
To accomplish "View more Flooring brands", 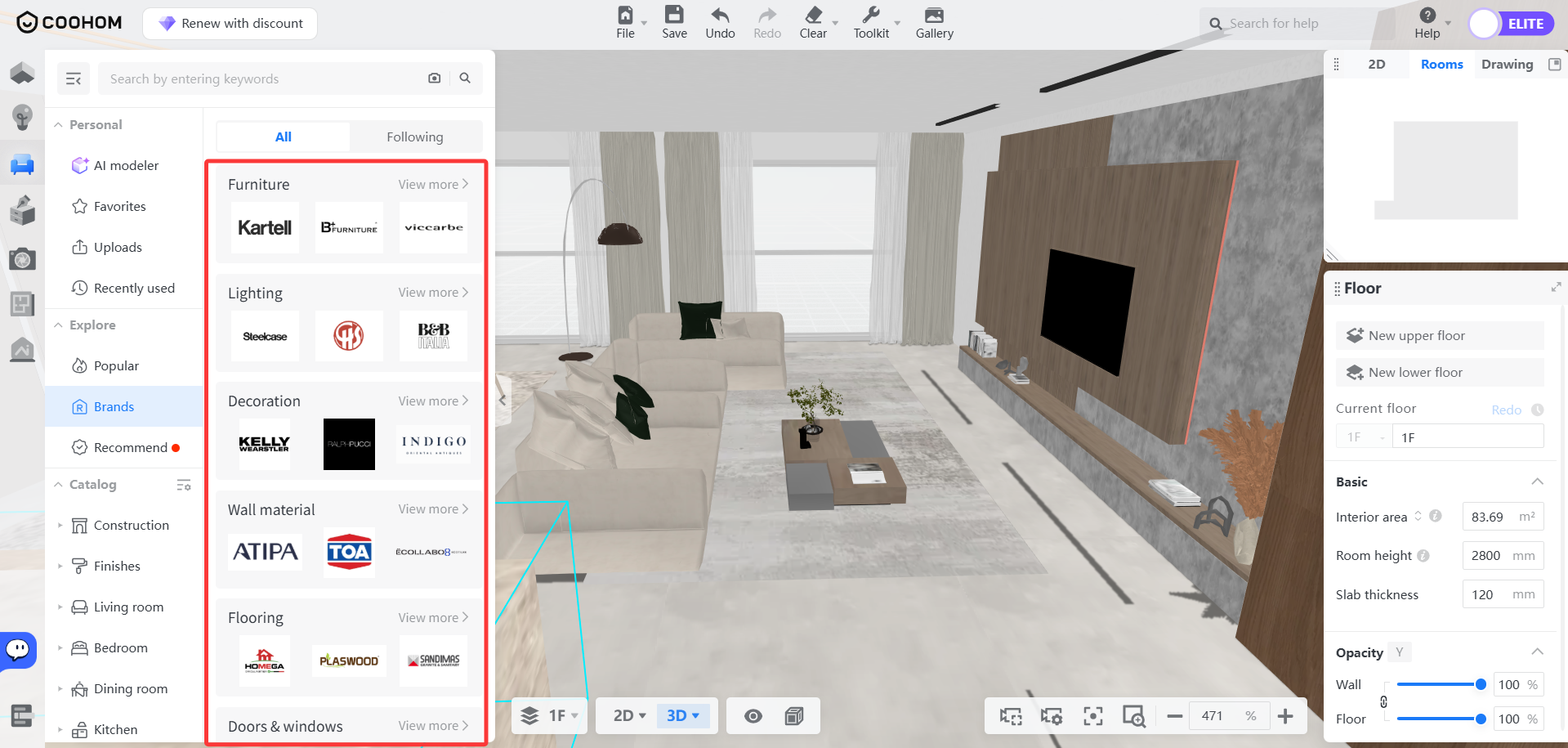I will [433, 618].
